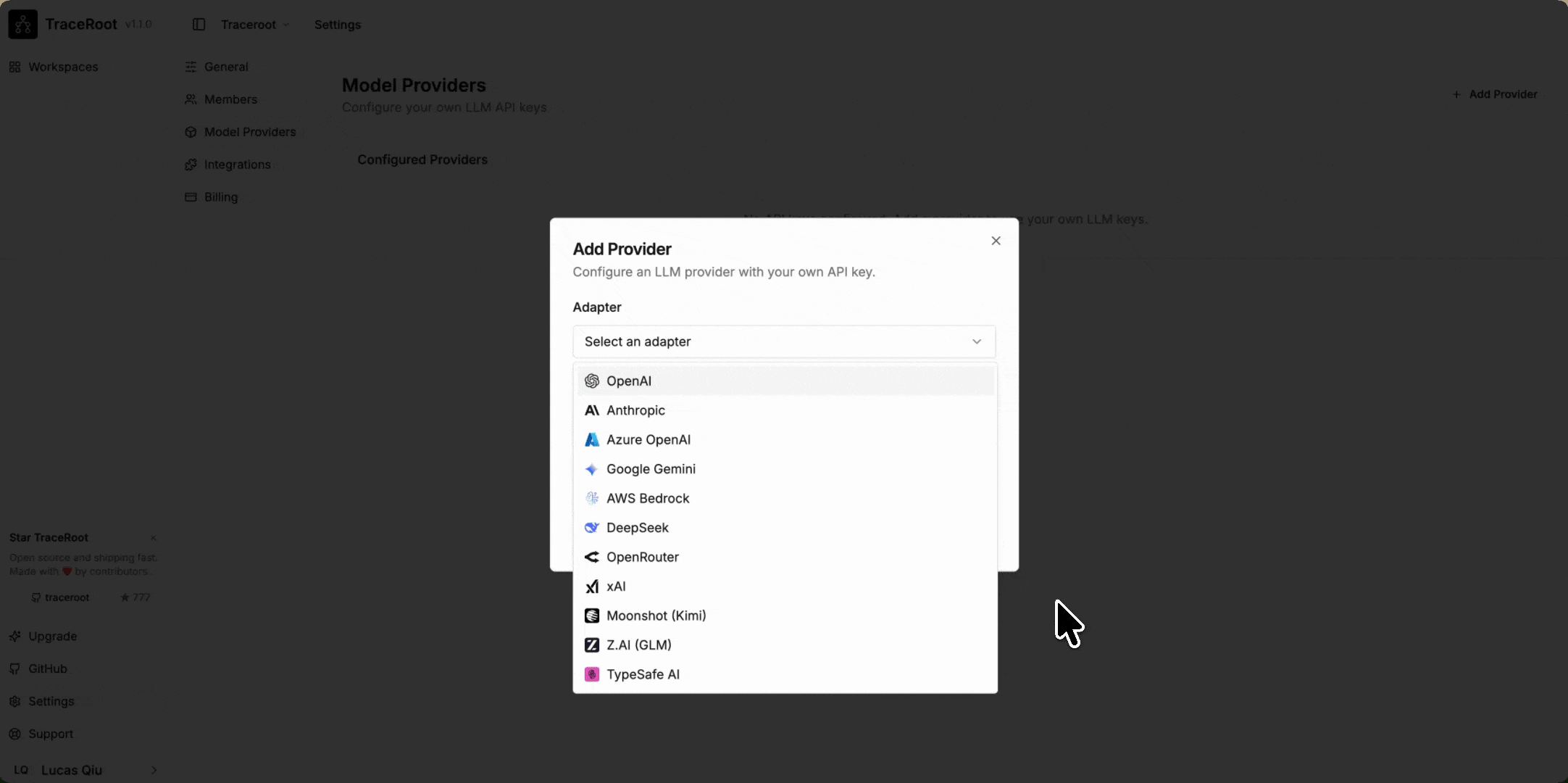Select Azure OpenAI adapter option
The image size is (1568, 783).
point(785,439)
